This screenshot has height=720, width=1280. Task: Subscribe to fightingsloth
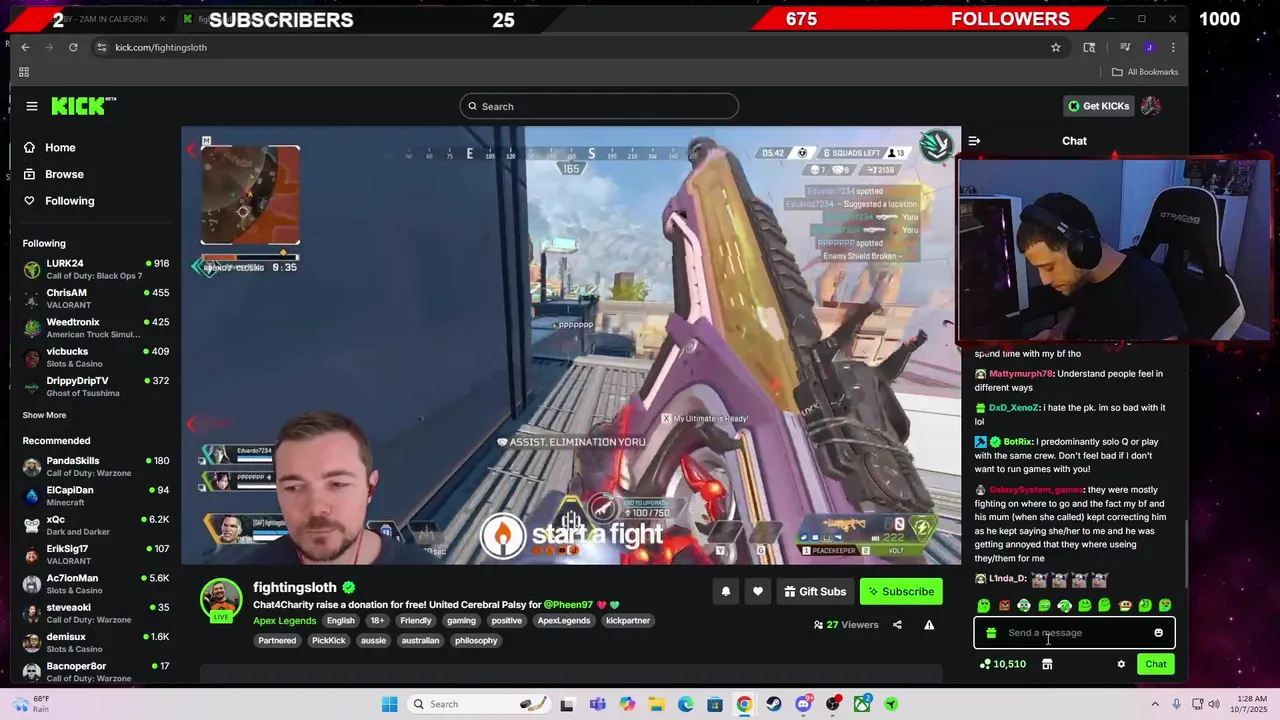(x=900, y=591)
